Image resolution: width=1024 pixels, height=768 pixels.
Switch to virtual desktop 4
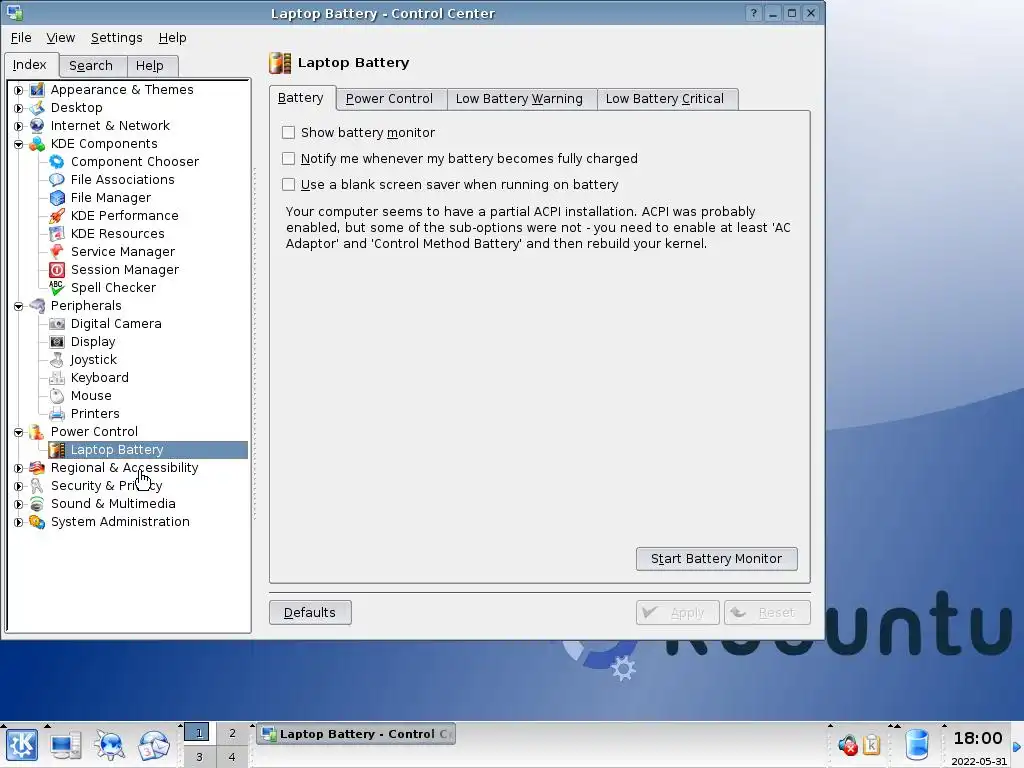pyautogui.click(x=232, y=757)
